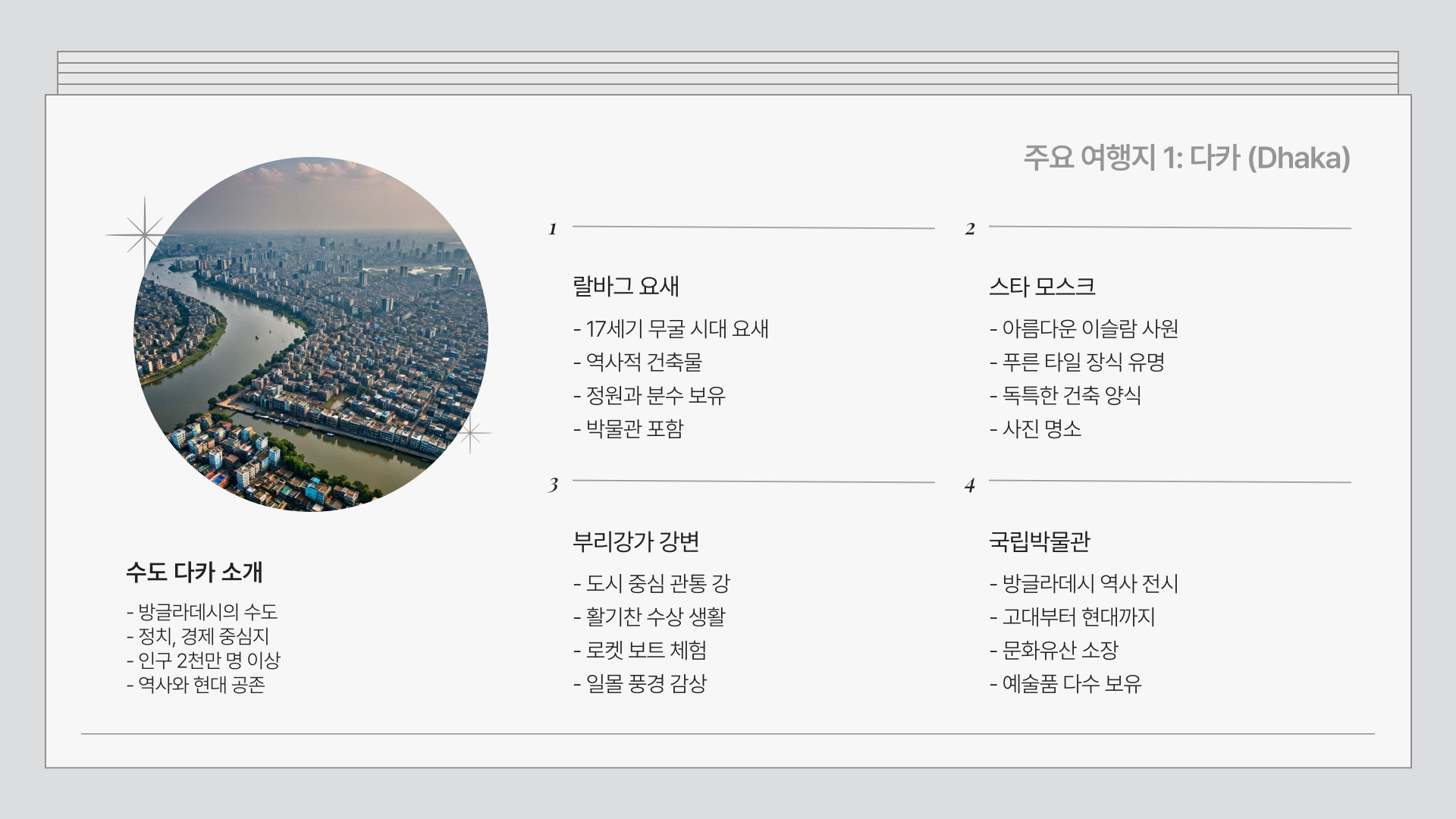
Task: Click the 수도 다카 소개 heading
Action: (194, 572)
